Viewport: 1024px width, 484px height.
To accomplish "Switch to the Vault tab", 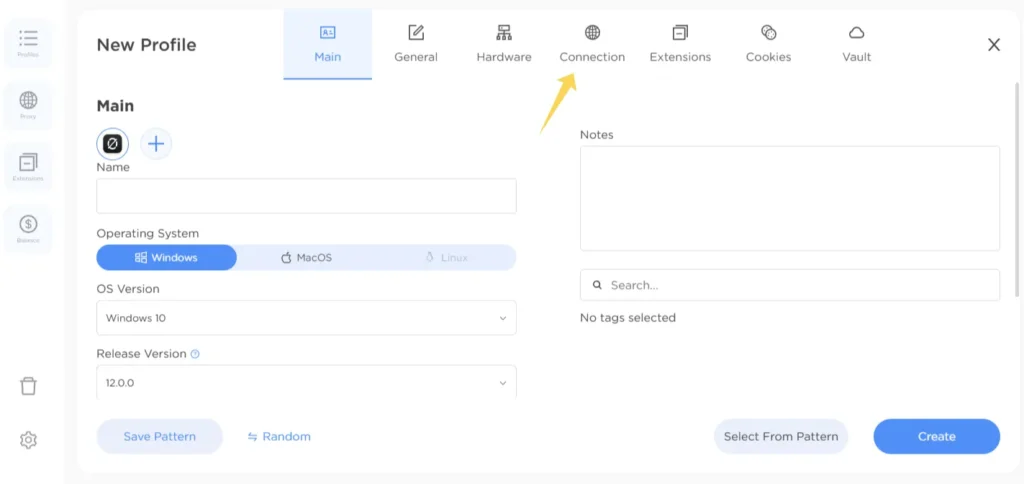I will (x=857, y=44).
